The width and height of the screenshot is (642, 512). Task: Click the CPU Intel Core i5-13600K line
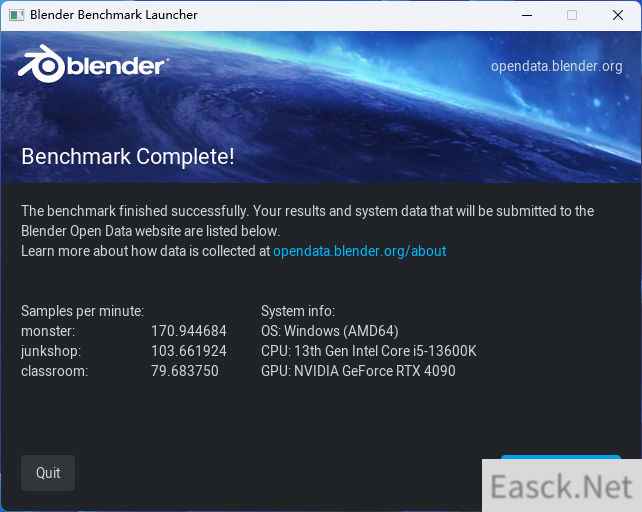pyautogui.click(x=368, y=351)
